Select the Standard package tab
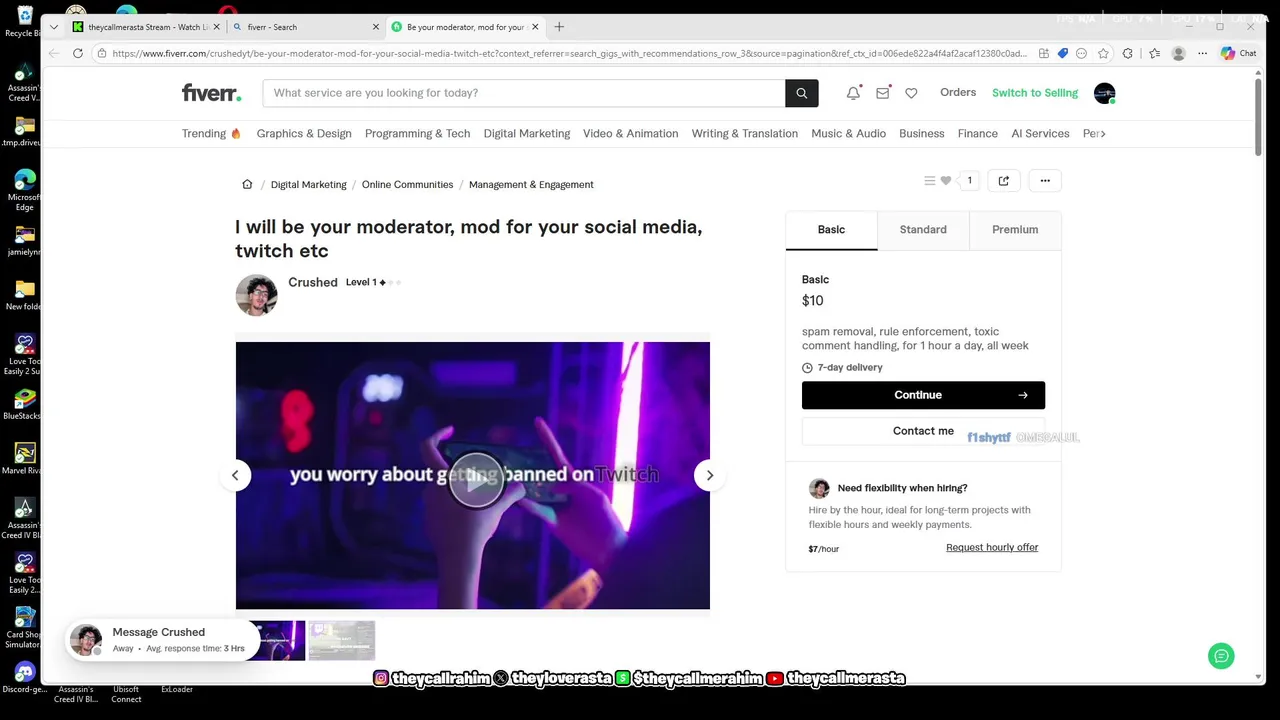 click(923, 230)
